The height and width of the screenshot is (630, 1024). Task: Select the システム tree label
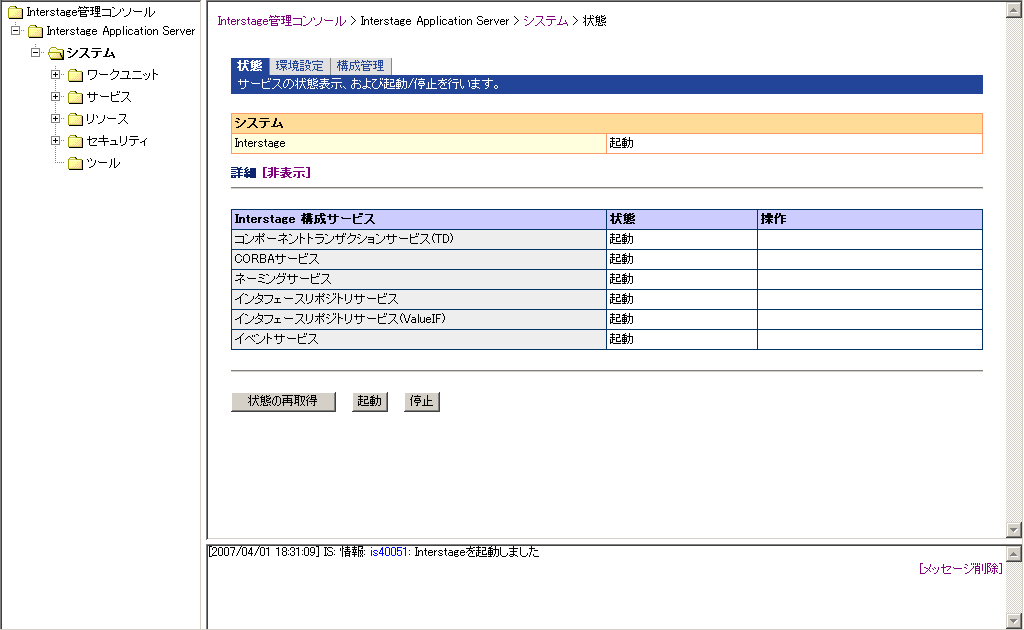[91, 53]
